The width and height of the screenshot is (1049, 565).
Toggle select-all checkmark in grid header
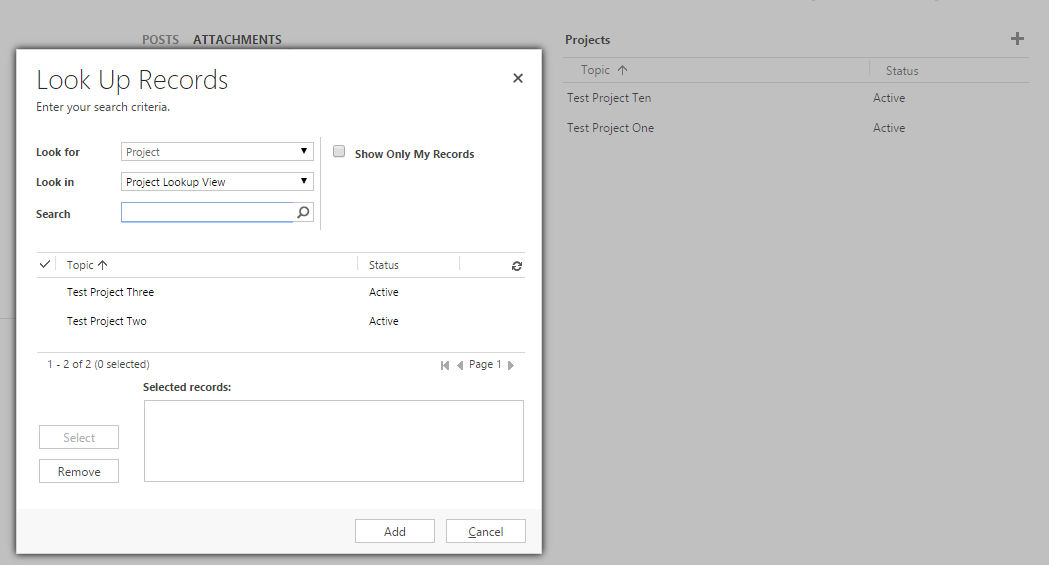pyautogui.click(x=45, y=265)
